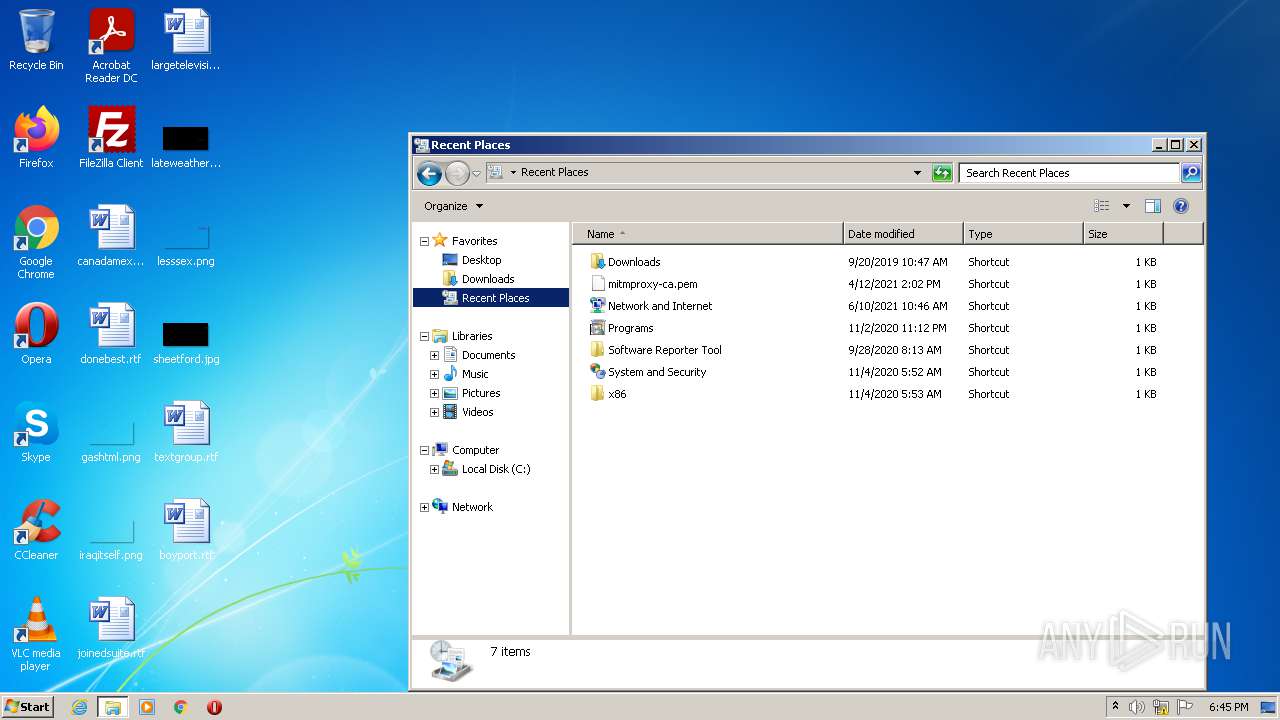The width and height of the screenshot is (1280, 720).
Task: Collapse the Favorites tree group
Action: point(424,241)
